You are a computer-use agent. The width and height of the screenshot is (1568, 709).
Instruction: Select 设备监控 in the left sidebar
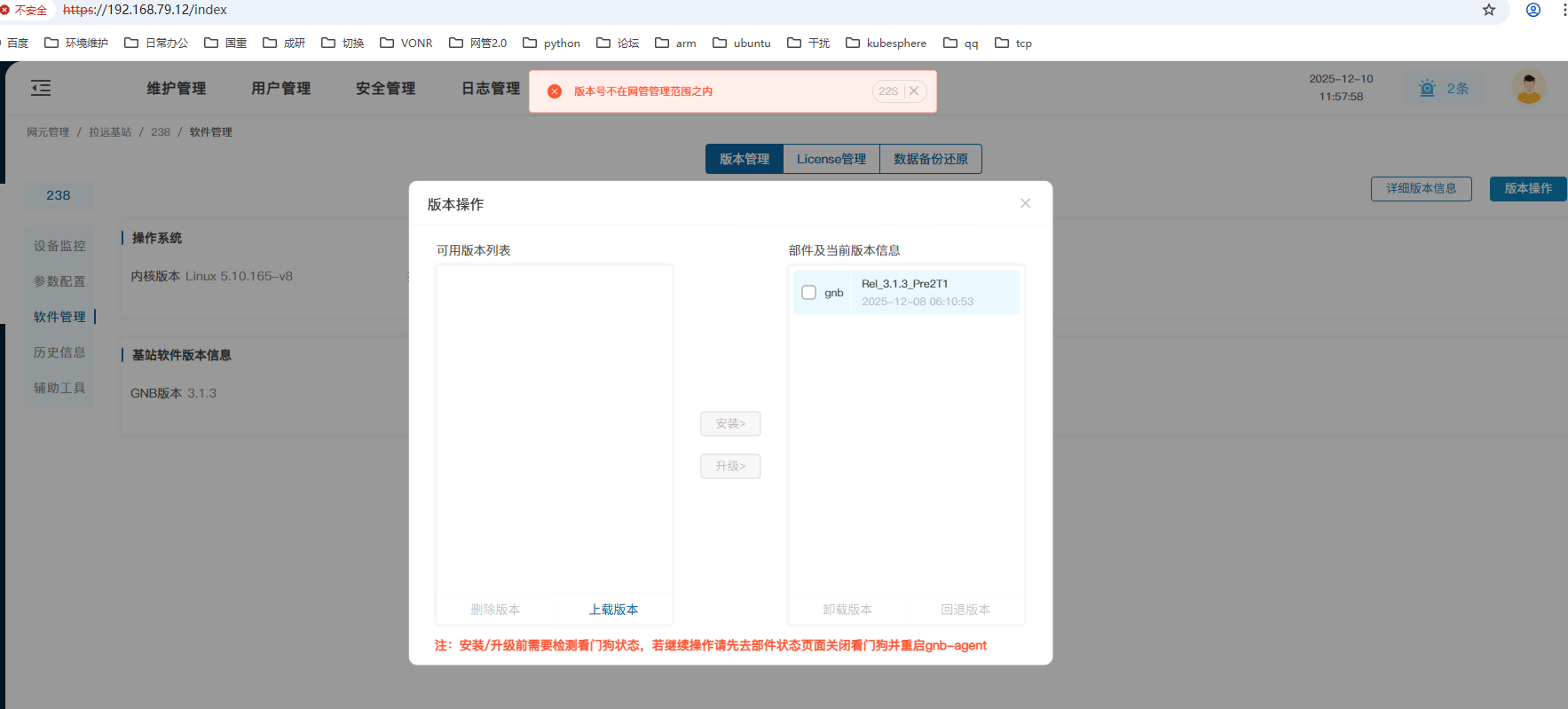tap(59, 246)
